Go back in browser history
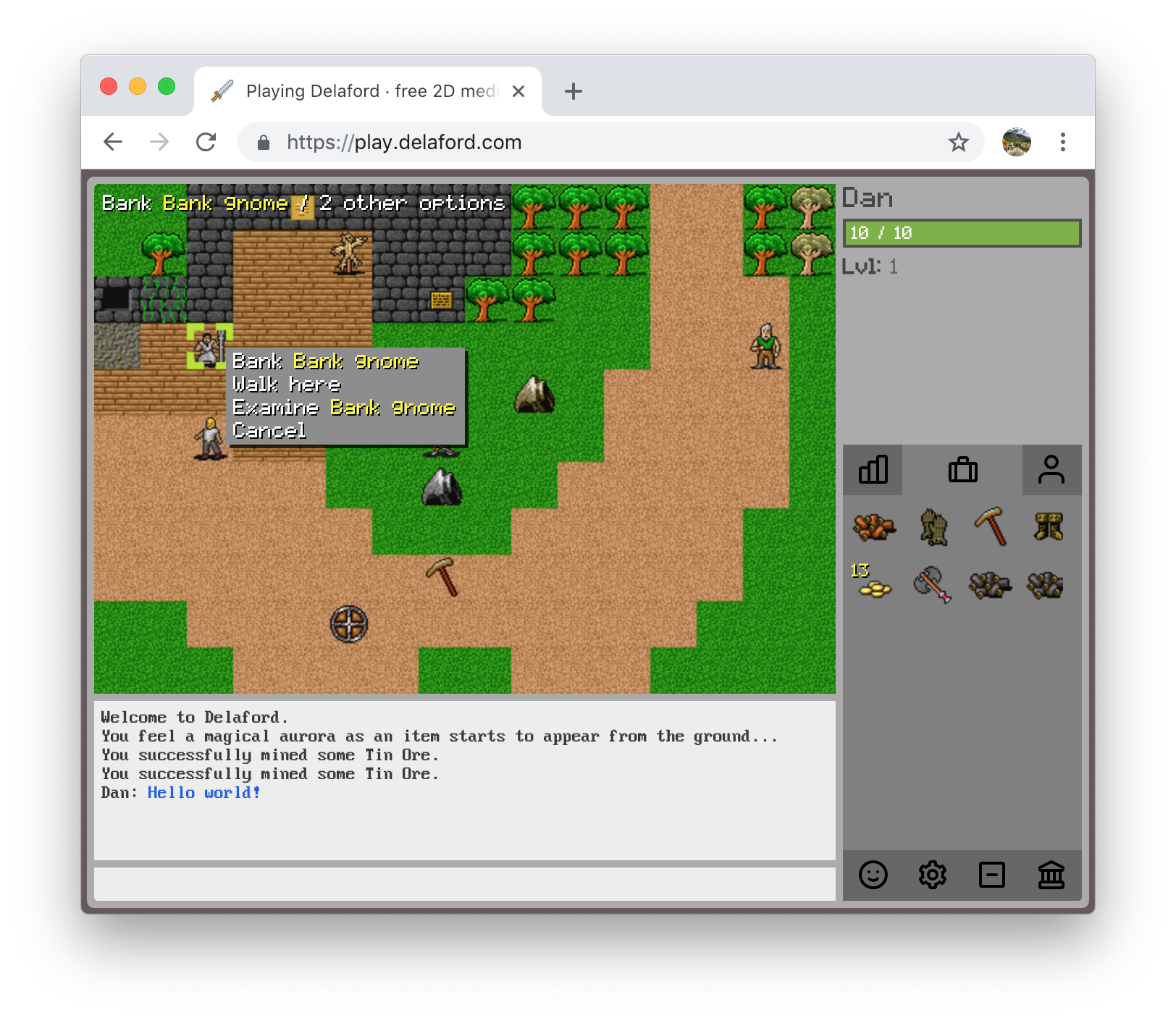 [x=113, y=142]
